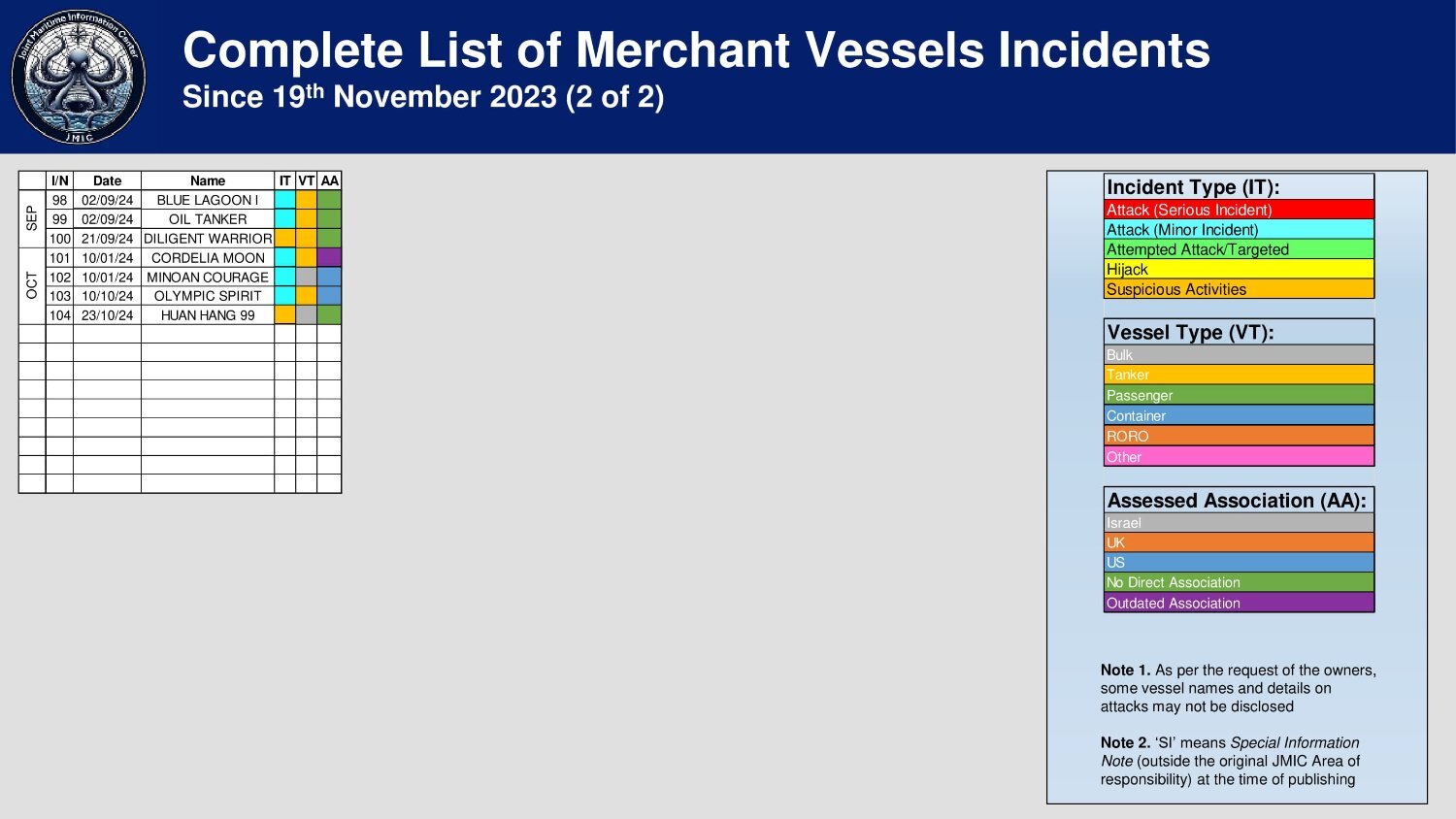Select the DILIGENT WARRIOR name cell
This screenshot has height=819, width=1456.
click(208, 238)
